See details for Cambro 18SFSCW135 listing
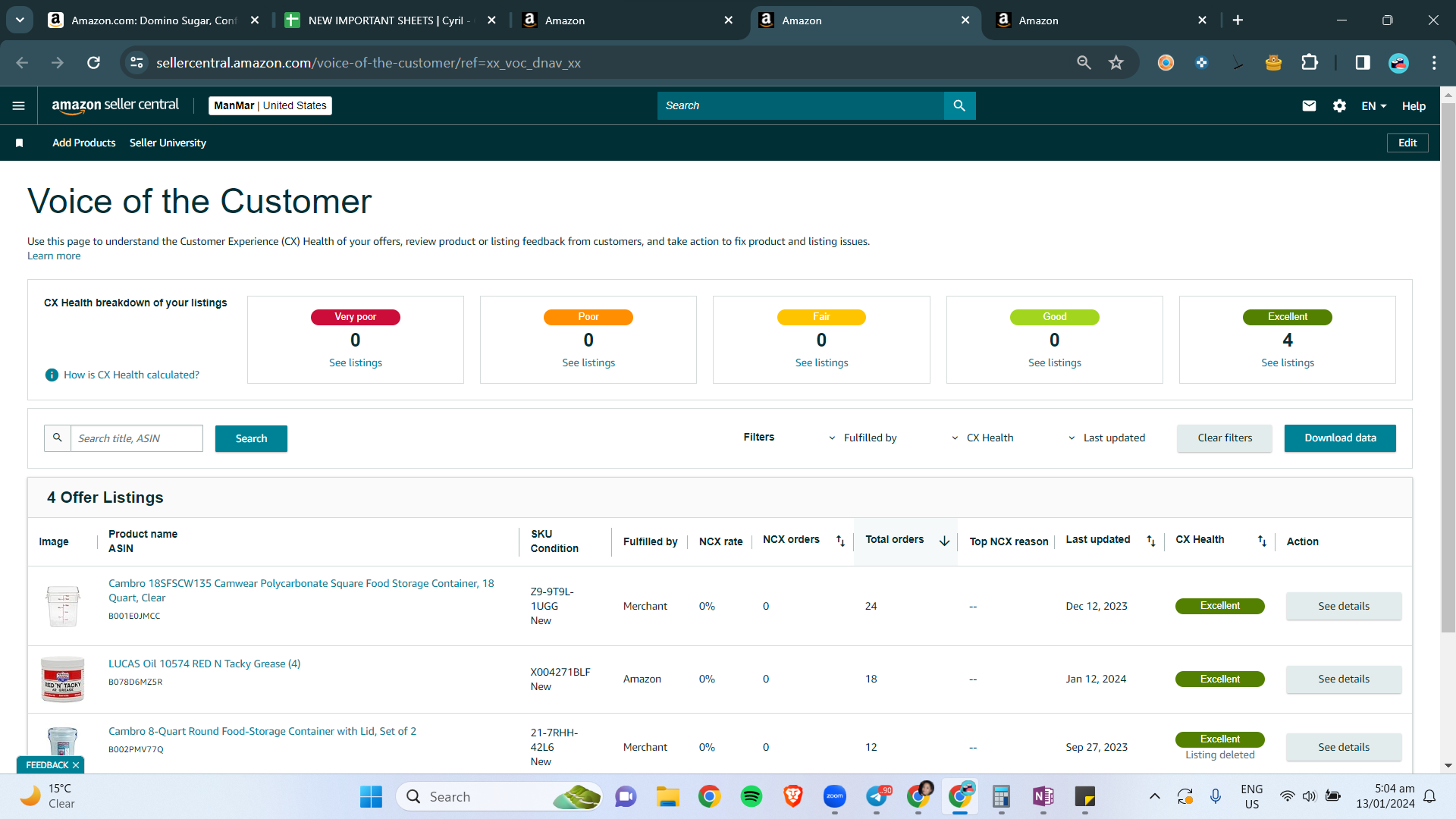This screenshot has height=819, width=1456. [1344, 607]
